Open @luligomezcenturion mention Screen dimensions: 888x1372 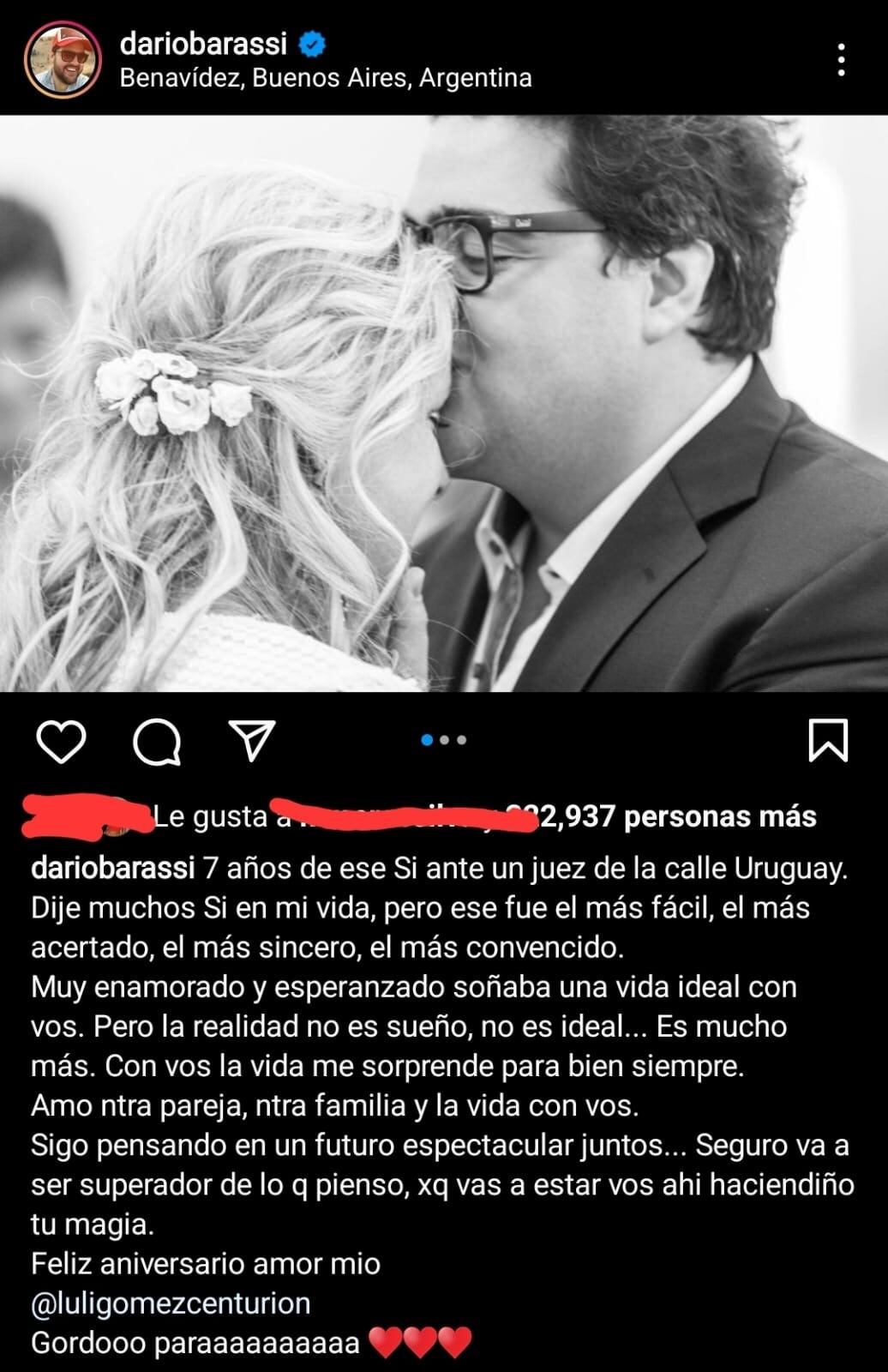(x=171, y=1303)
